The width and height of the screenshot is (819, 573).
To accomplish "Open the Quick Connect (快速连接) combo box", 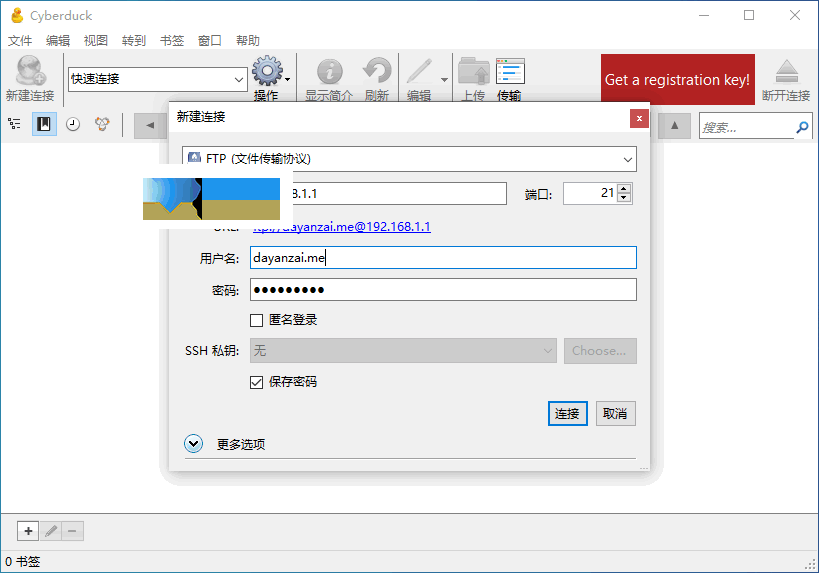I will point(158,79).
